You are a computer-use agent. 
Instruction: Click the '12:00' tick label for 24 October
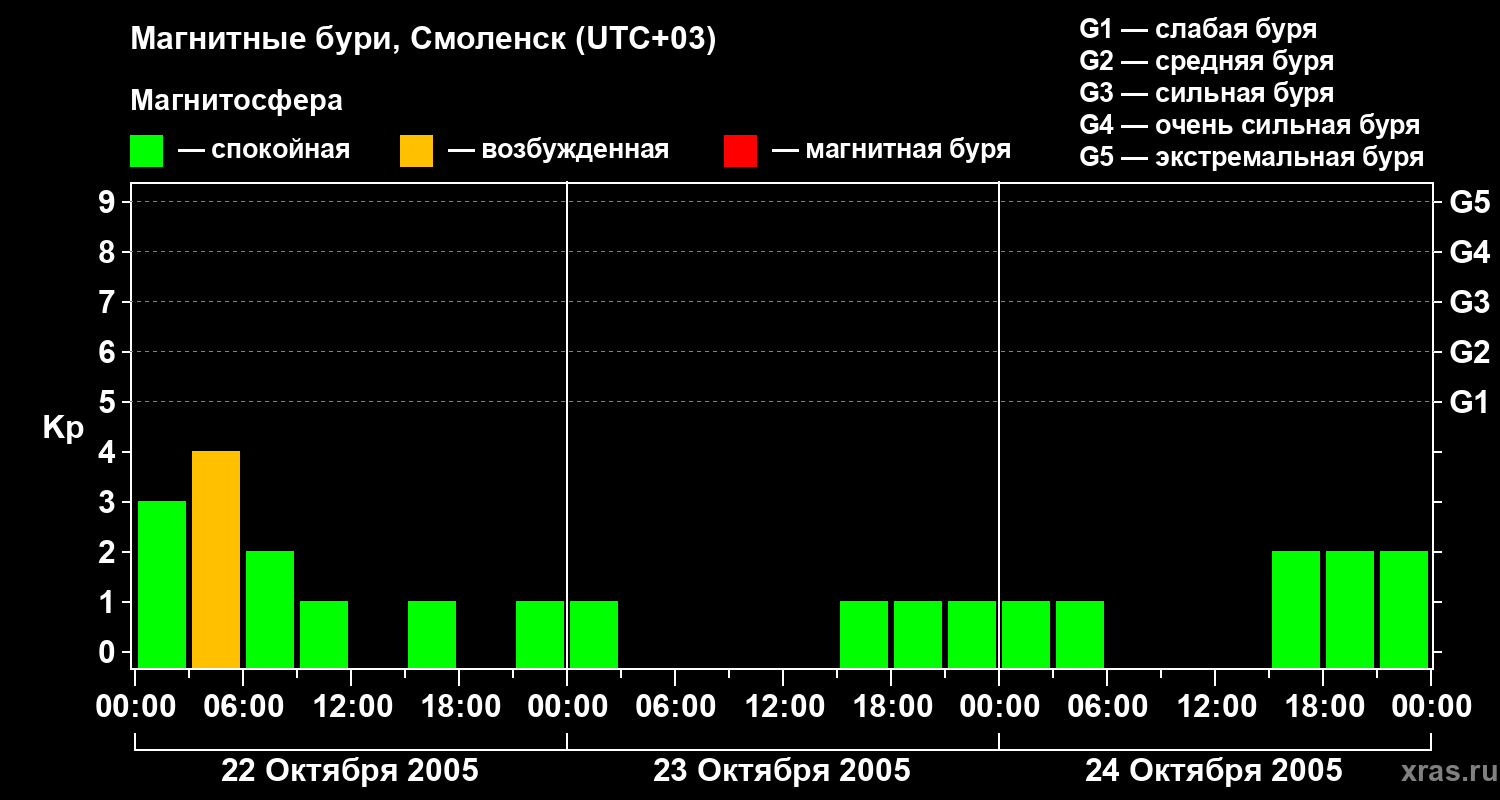point(1215,707)
